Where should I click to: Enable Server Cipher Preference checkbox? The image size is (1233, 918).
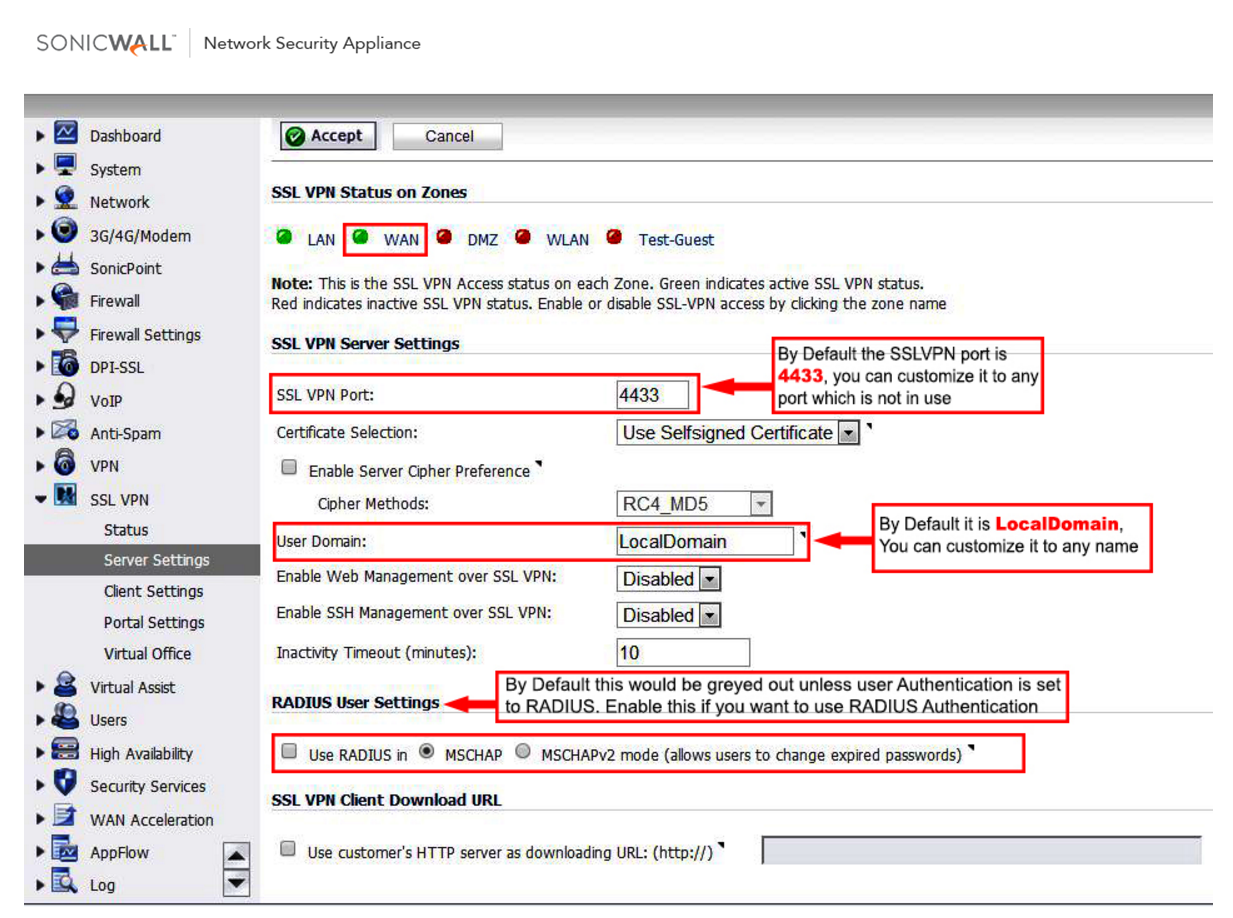289,468
